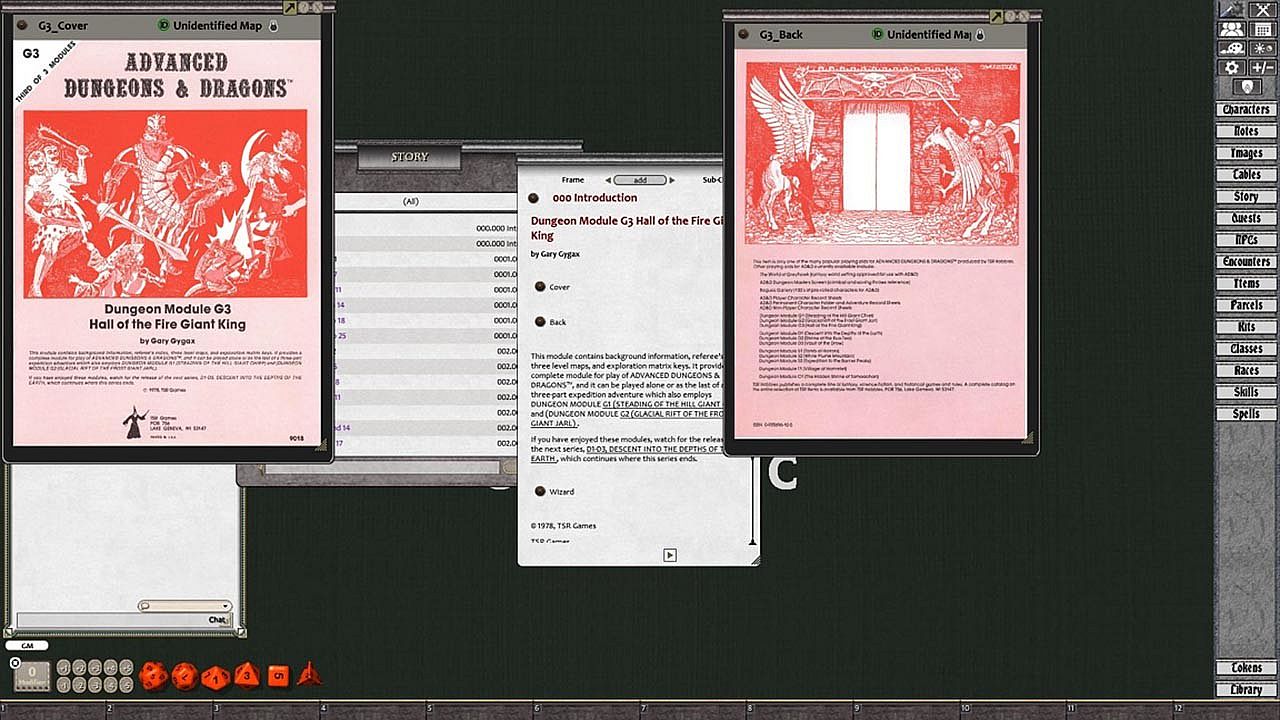The height and width of the screenshot is (720, 1280).
Task: Open the Quests sidebar button
Action: pos(1245,218)
